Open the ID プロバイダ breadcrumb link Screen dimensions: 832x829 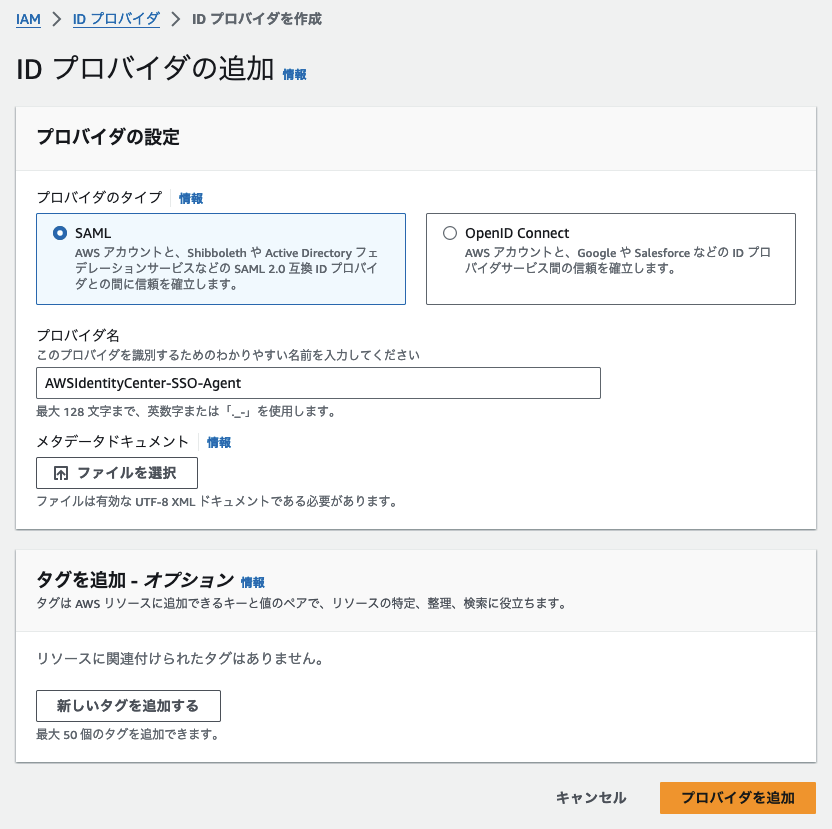[x=116, y=19]
